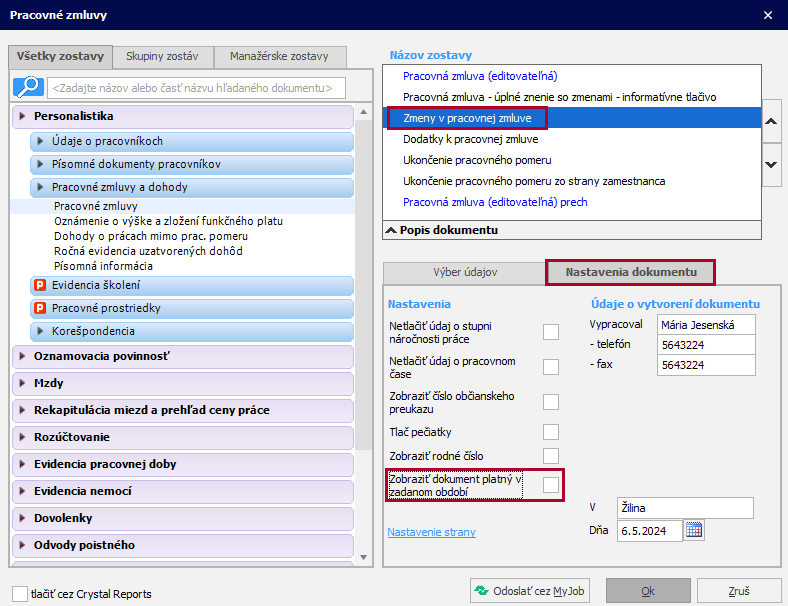Click the Evidencia školení P icon
788x606 pixels.
[41, 286]
